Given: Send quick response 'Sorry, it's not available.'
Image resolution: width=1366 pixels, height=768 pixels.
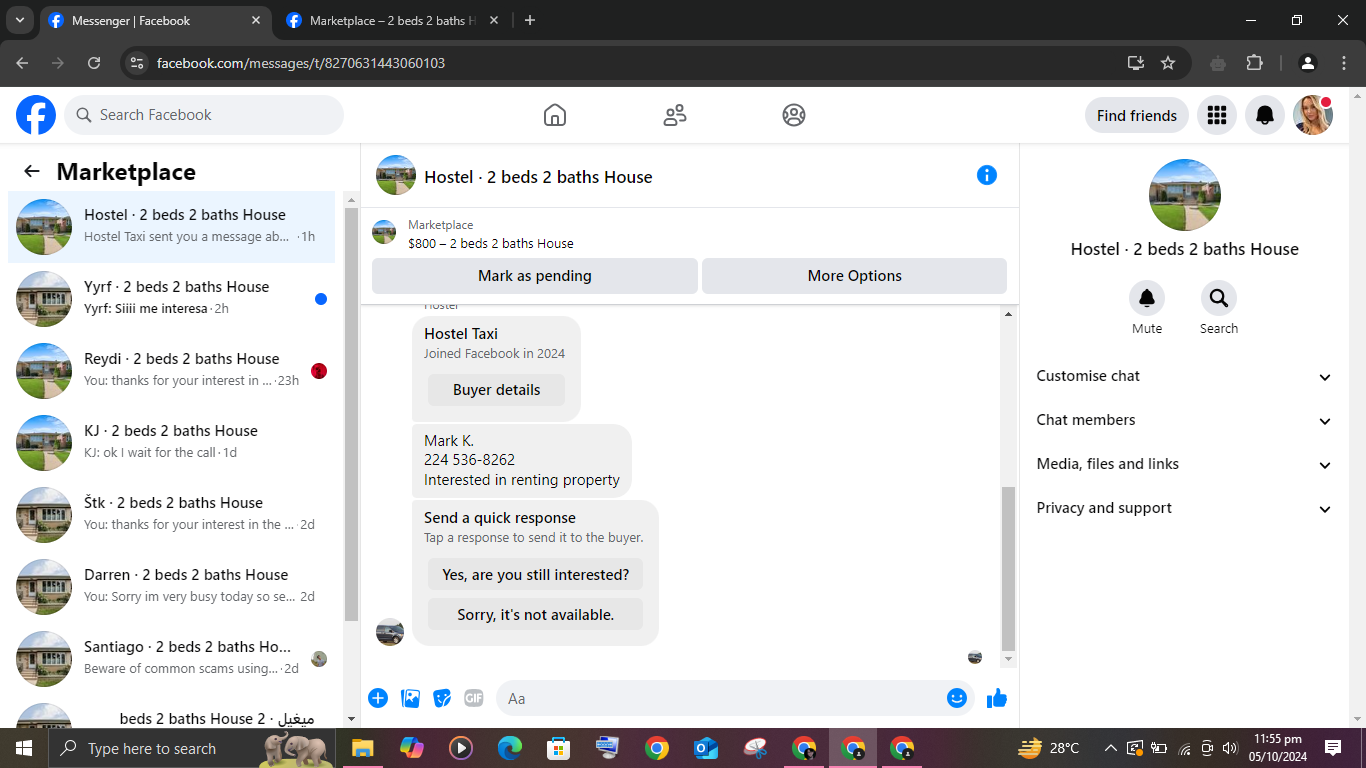Looking at the screenshot, I should (x=536, y=614).
